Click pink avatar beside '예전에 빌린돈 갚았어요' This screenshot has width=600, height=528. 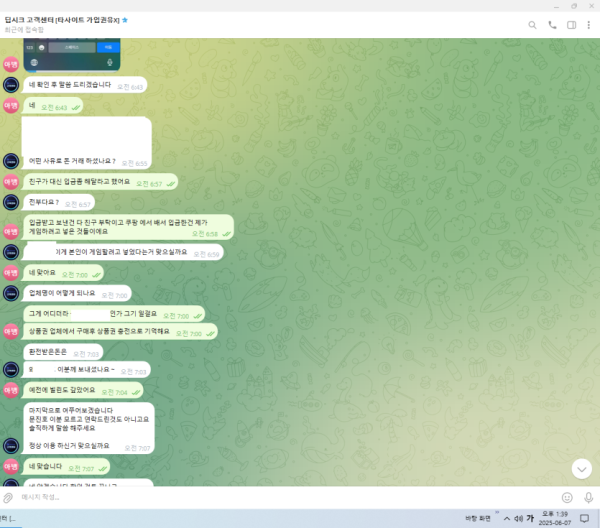tap(11, 390)
